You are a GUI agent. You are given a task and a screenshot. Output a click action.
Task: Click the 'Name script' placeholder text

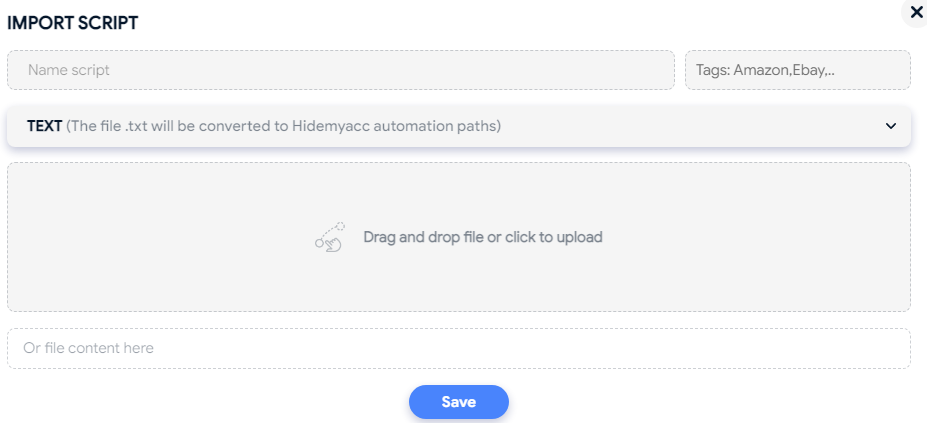point(69,70)
